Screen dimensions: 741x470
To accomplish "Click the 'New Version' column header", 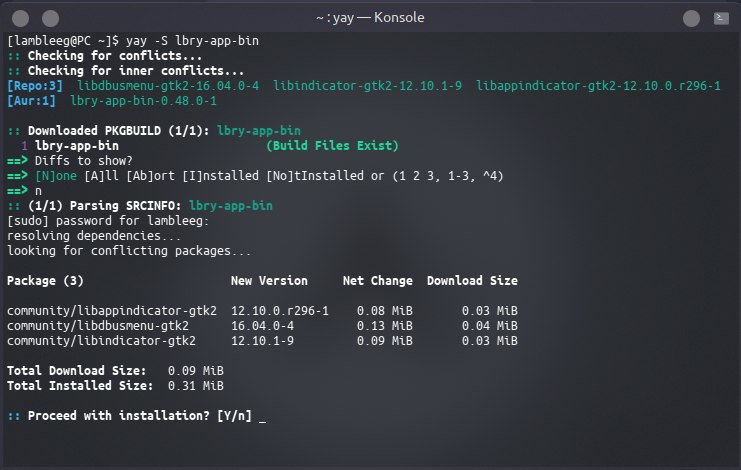I will point(269,281).
